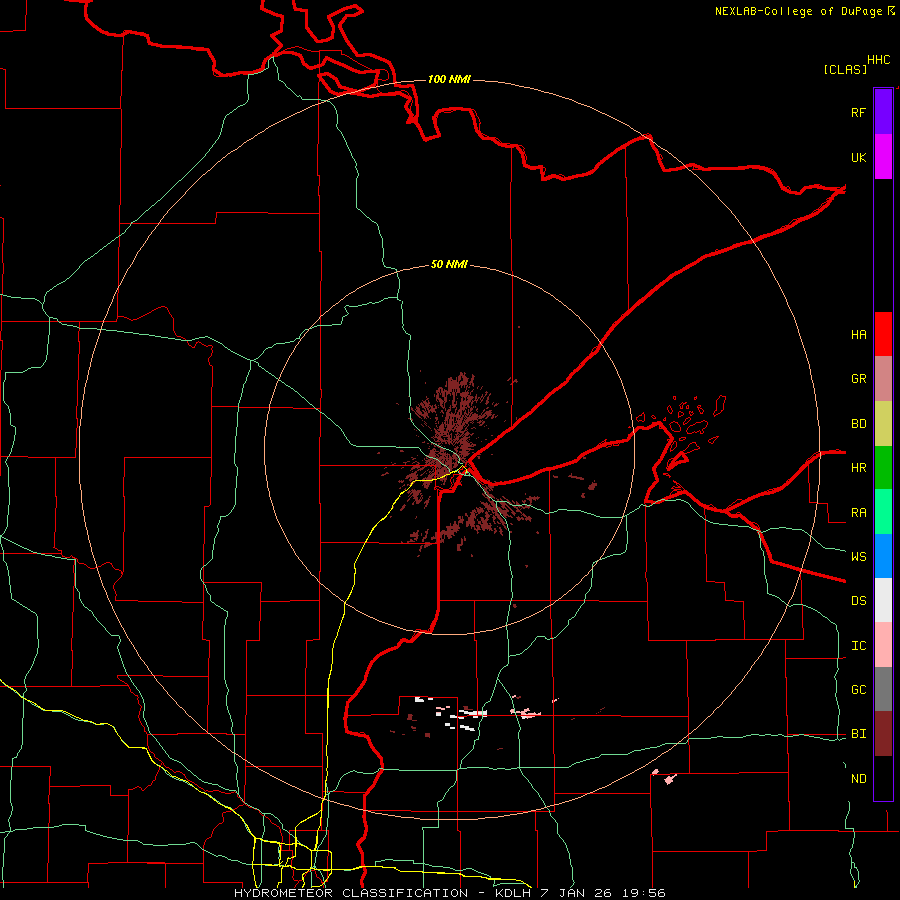This screenshot has width=900, height=900.
Task: Click the brown BI color swatch
Action: pos(883,734)
